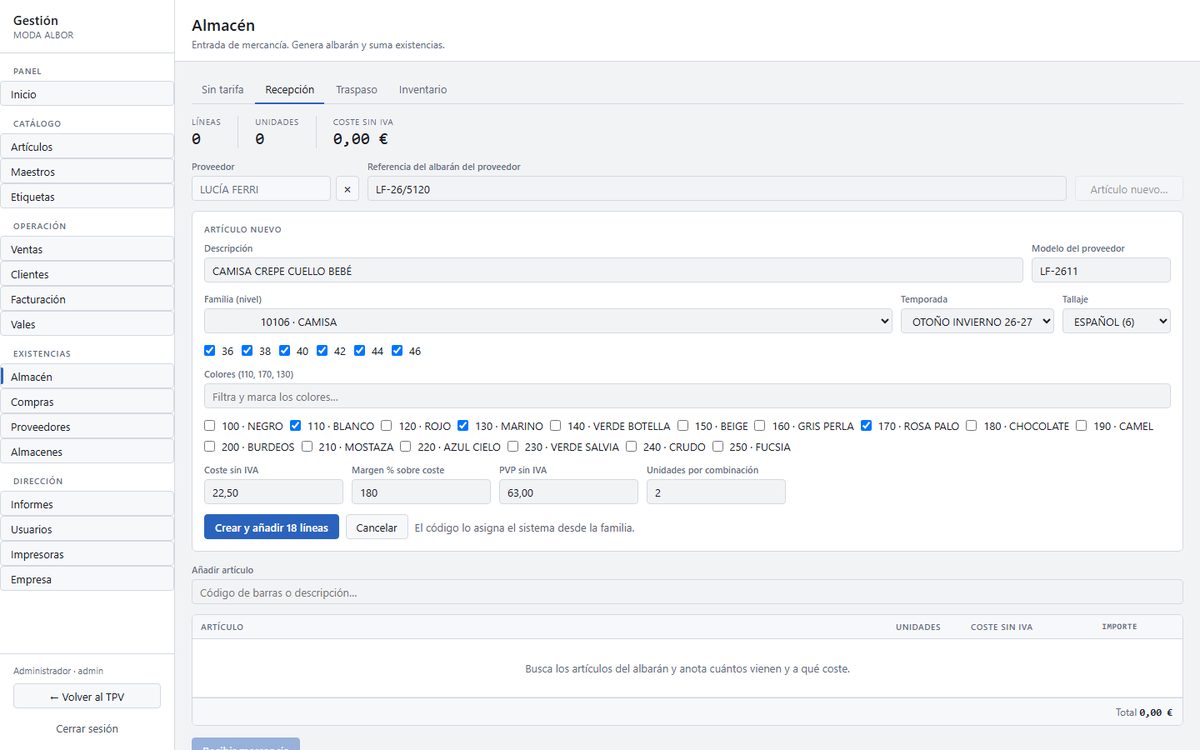The height and width of the screenshot is (750, 1200).
Task: Switch to the Sin tarifa tab
Action: tap(223, 90)
